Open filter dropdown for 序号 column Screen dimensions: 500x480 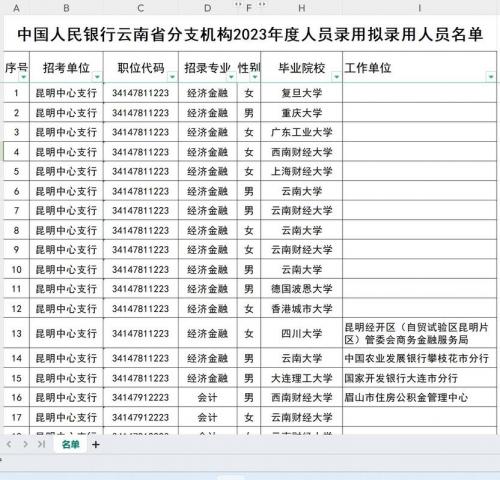click(x=24, y=77)
